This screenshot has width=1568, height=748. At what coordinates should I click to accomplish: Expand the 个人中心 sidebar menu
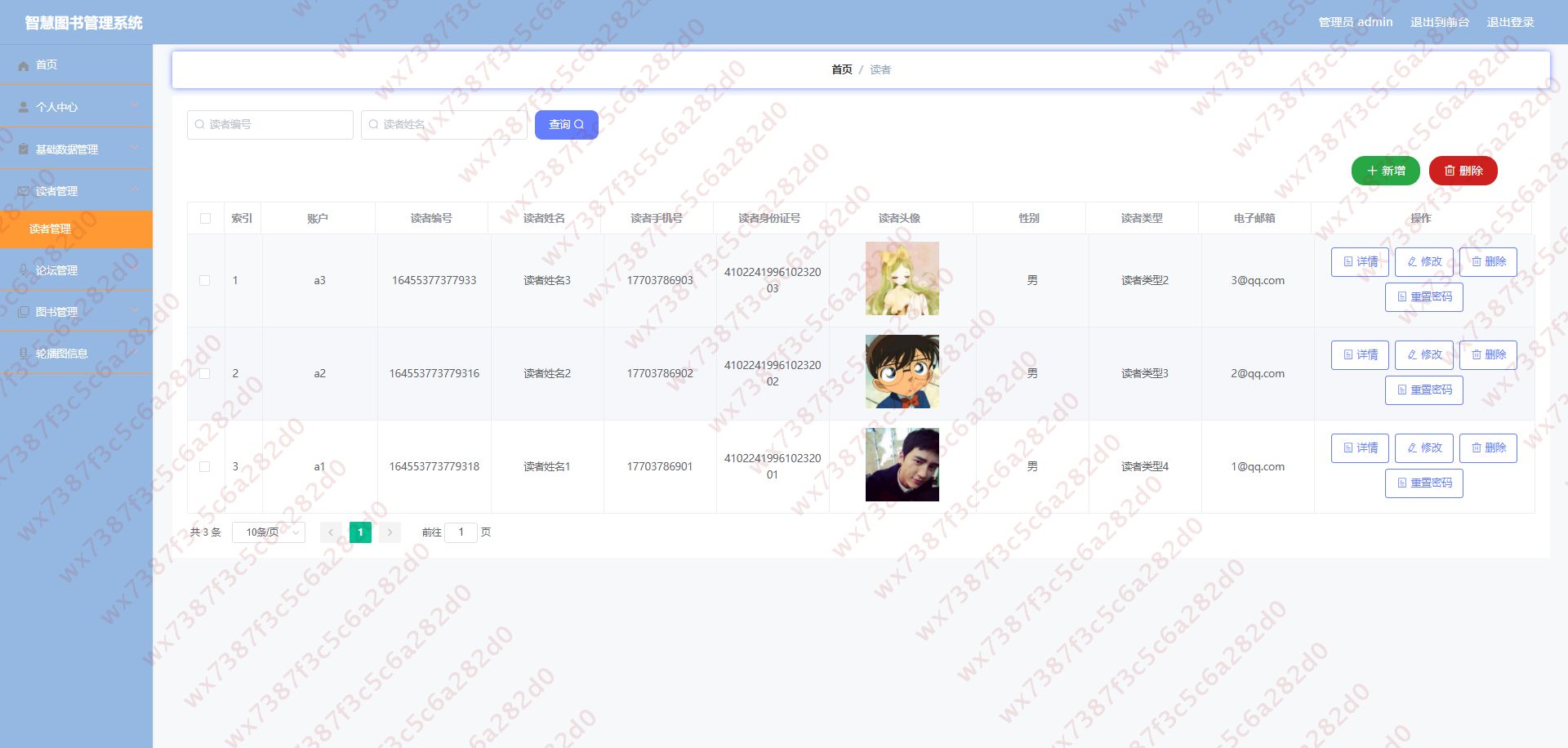pyautogui.click(x=76, y=107)
